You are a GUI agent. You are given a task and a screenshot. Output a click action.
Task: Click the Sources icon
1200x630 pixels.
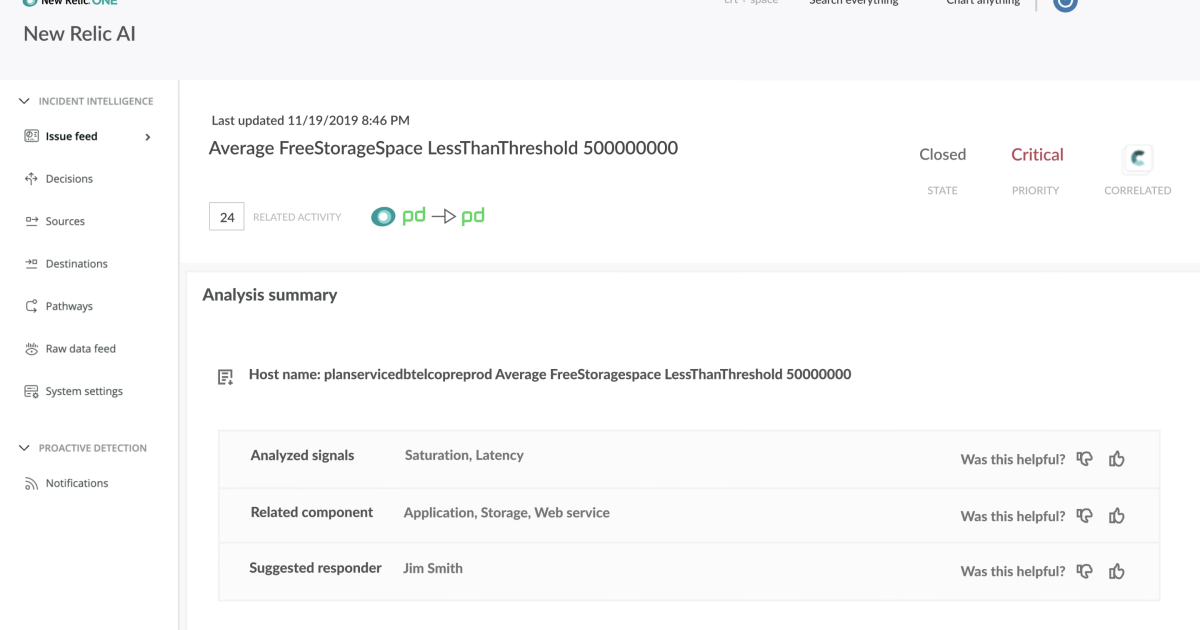pyautogui.click(x=30, y=221)
